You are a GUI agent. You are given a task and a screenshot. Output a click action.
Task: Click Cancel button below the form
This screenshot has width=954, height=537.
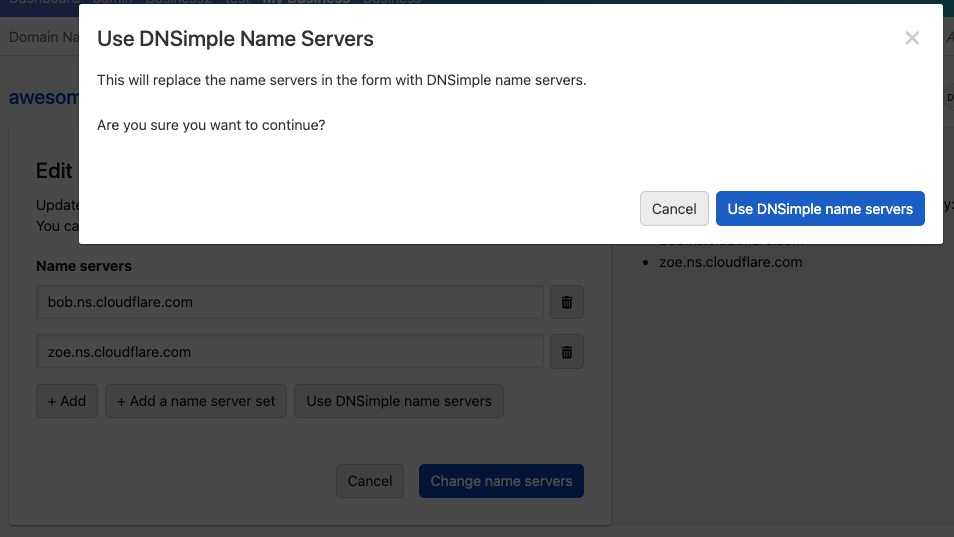coord(370,481)
